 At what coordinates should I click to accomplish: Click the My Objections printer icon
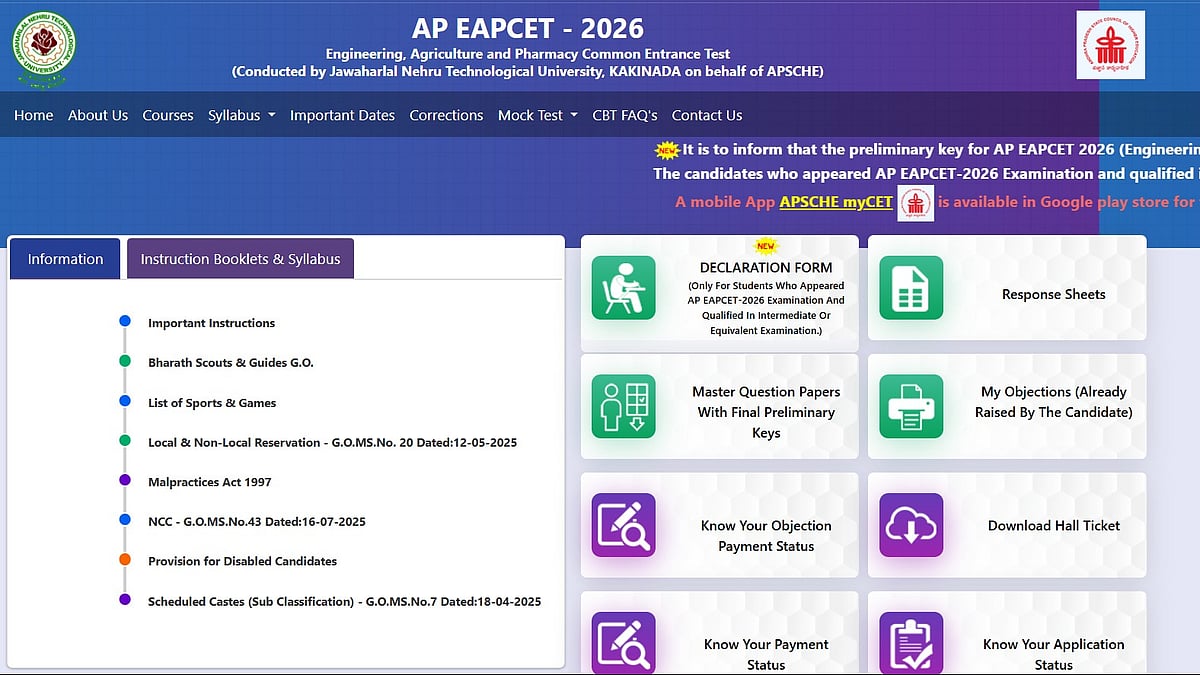[911, 406]
